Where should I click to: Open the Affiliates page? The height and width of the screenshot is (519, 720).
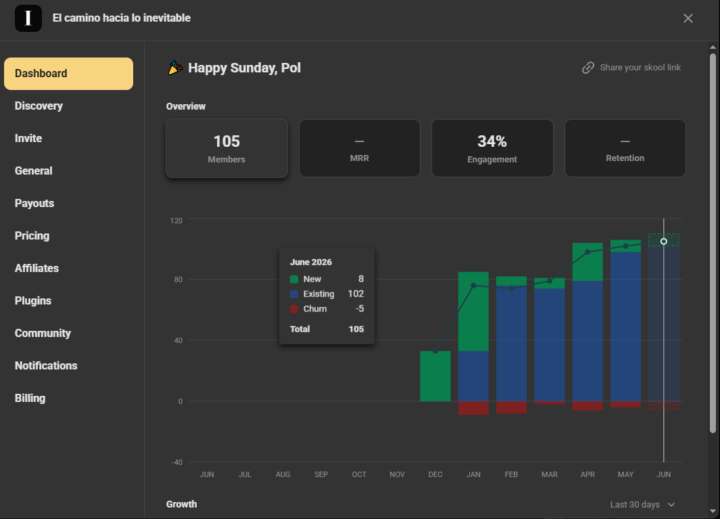(x=37, y=268)
